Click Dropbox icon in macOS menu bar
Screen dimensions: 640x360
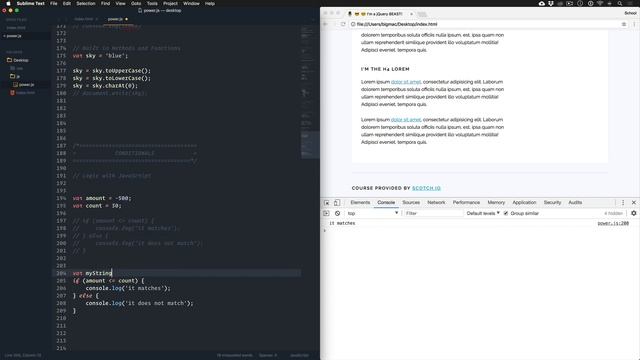(x=551, y=3)
